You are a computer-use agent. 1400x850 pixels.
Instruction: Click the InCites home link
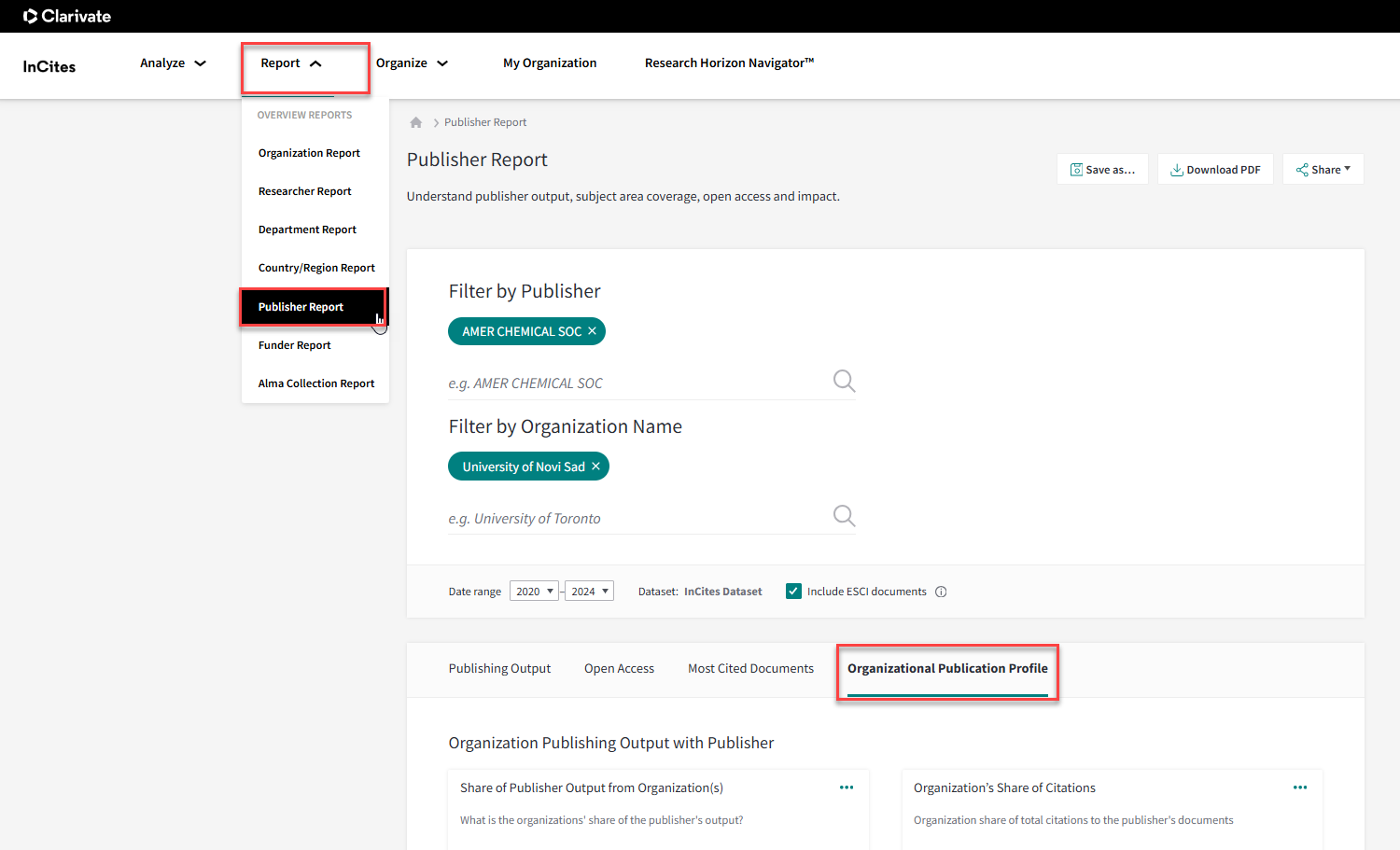point(49,66)
